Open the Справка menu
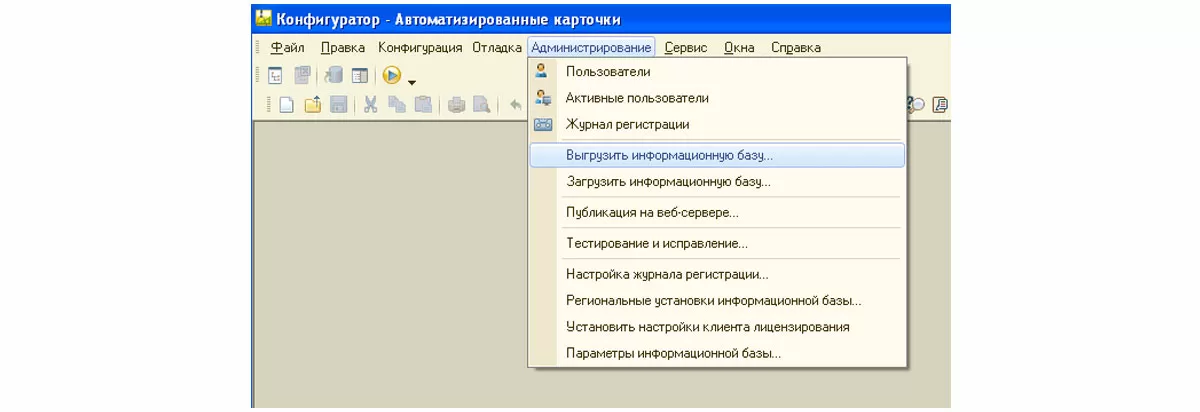 pyautogui.click(x=796, y=47)
